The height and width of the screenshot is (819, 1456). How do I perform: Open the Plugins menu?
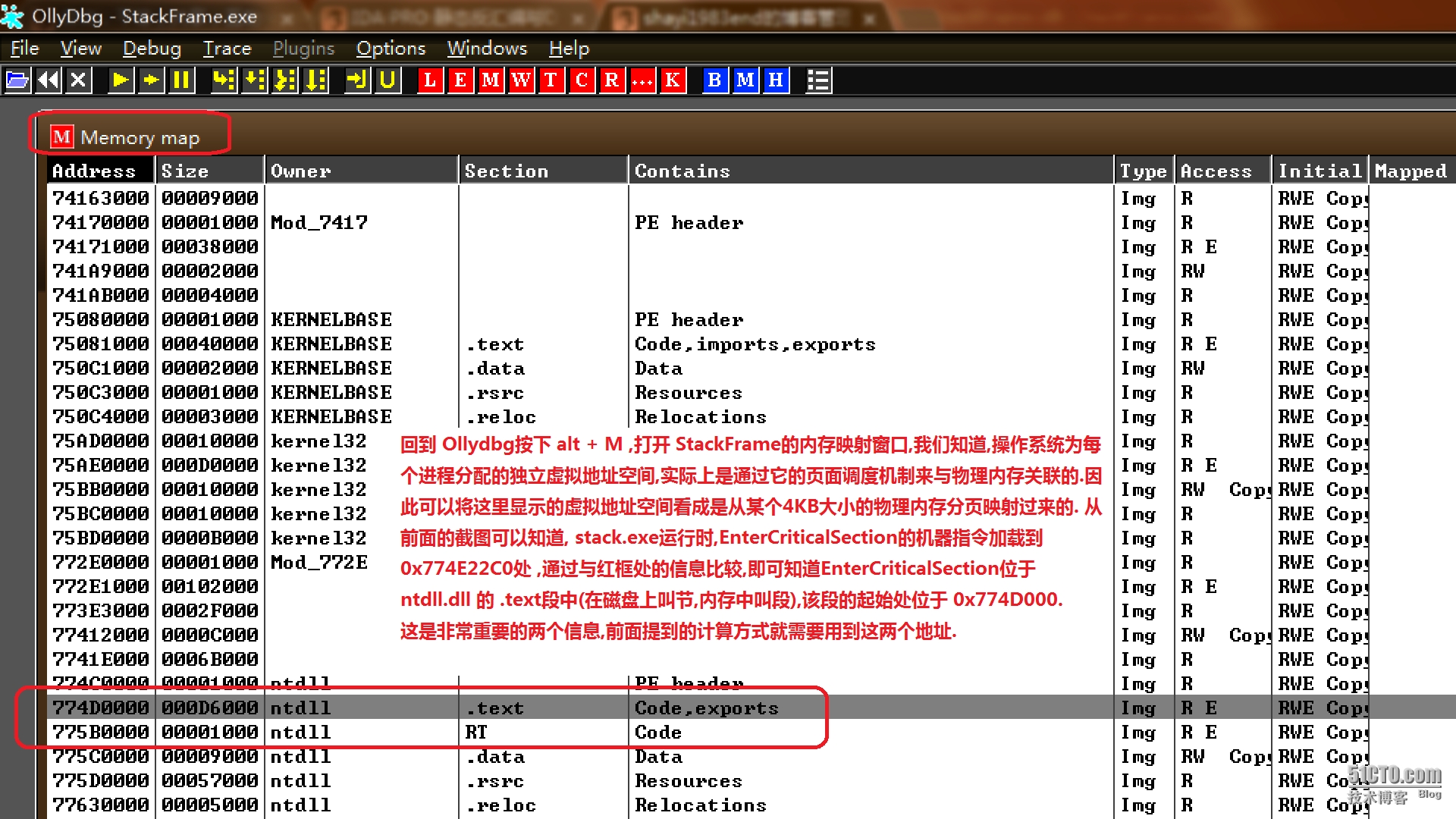click(303, 49)
